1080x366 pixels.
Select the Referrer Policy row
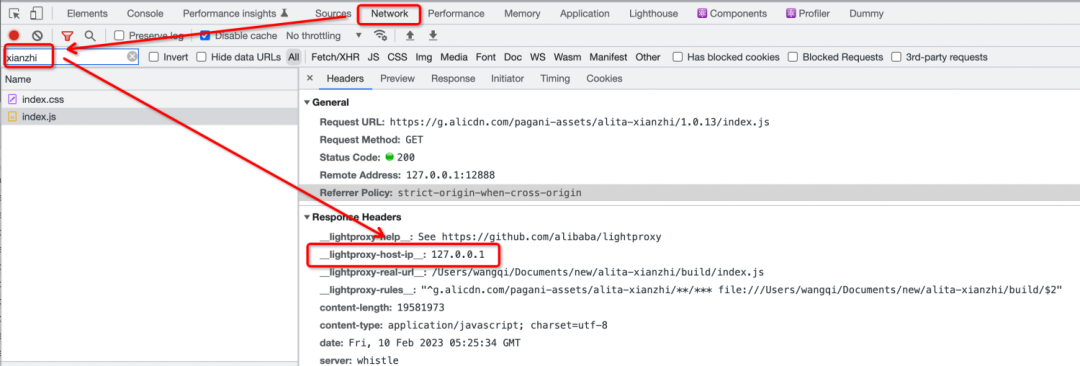click(x=689, y=193)
